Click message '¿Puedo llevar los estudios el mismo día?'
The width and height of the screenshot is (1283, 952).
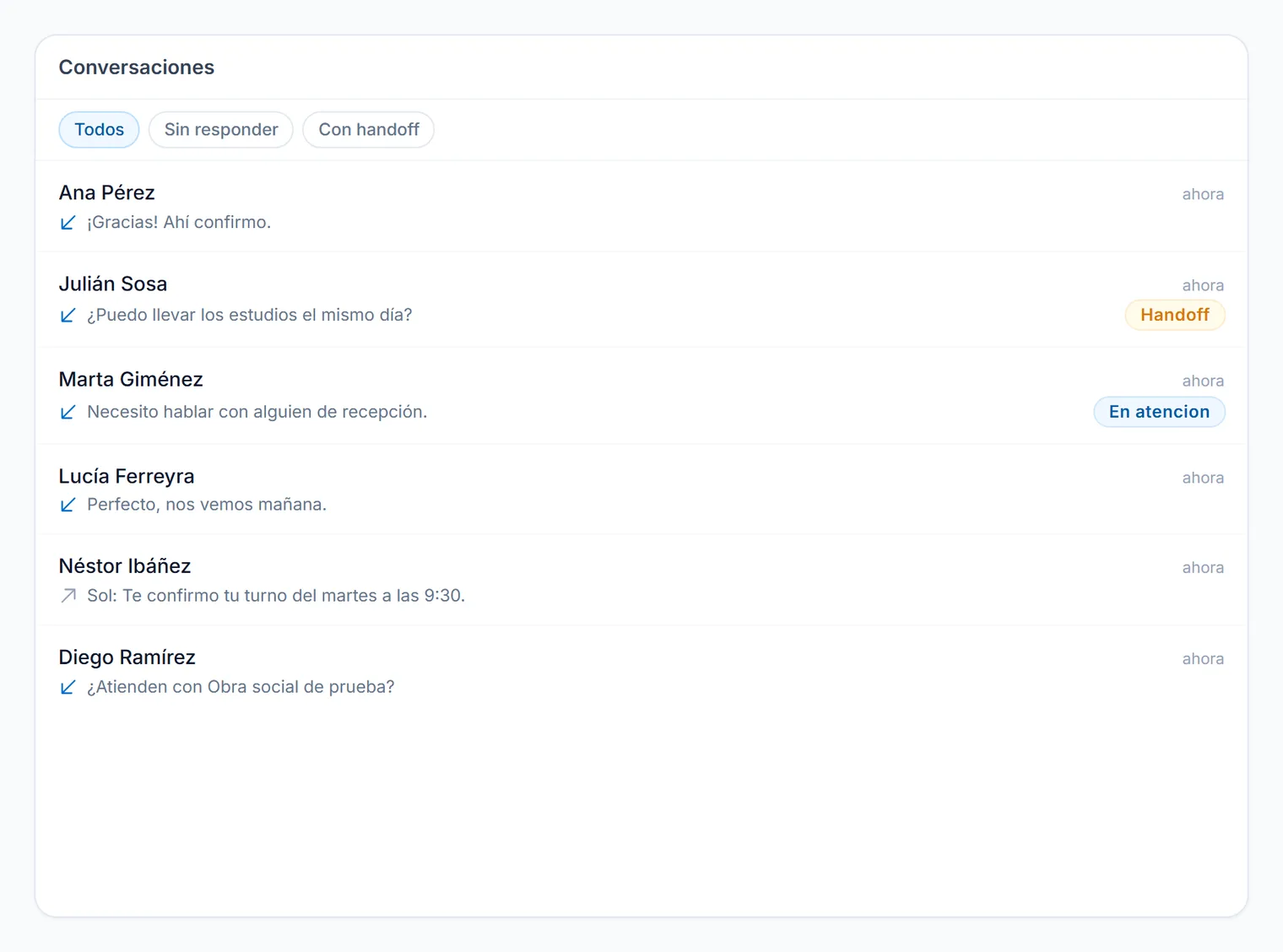pos(250,315)
